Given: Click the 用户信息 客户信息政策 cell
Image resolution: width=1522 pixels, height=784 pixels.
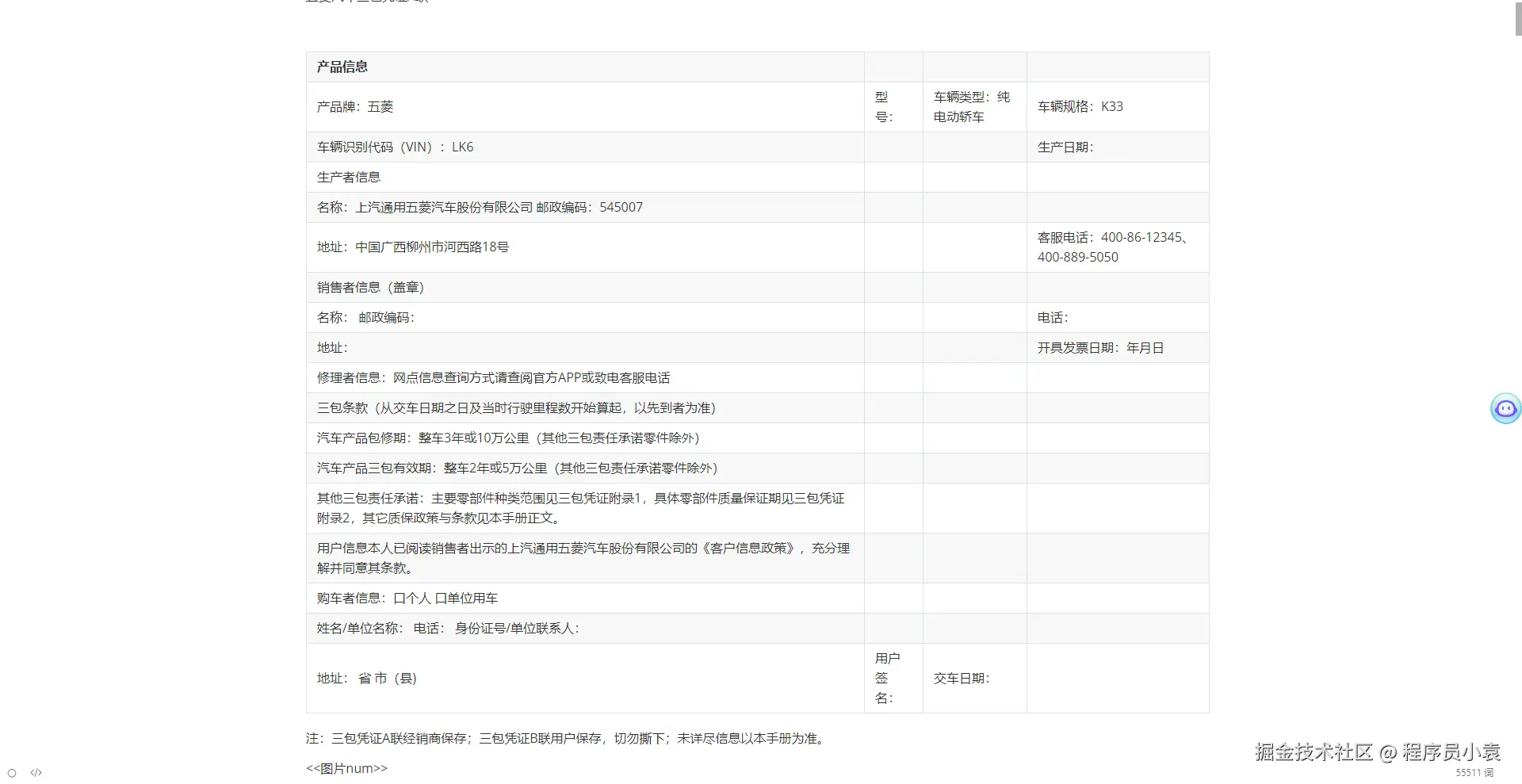Looking at the screenshot, I should click(x=585, y=558).
